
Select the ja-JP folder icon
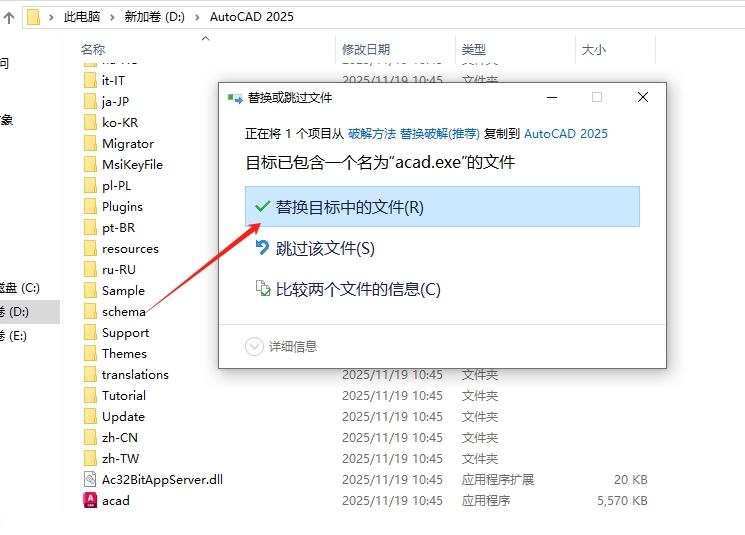click(x=90, y=101)
